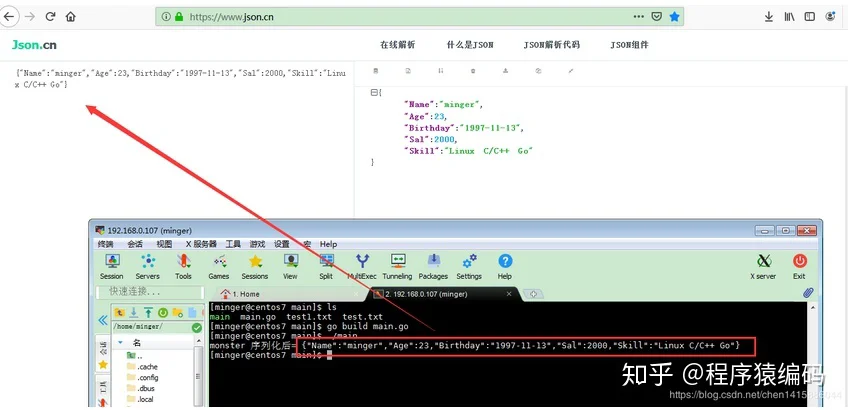848x410 pixels.
Task: Go to parent folder in SFTP panel
Action: click(120, 313)
